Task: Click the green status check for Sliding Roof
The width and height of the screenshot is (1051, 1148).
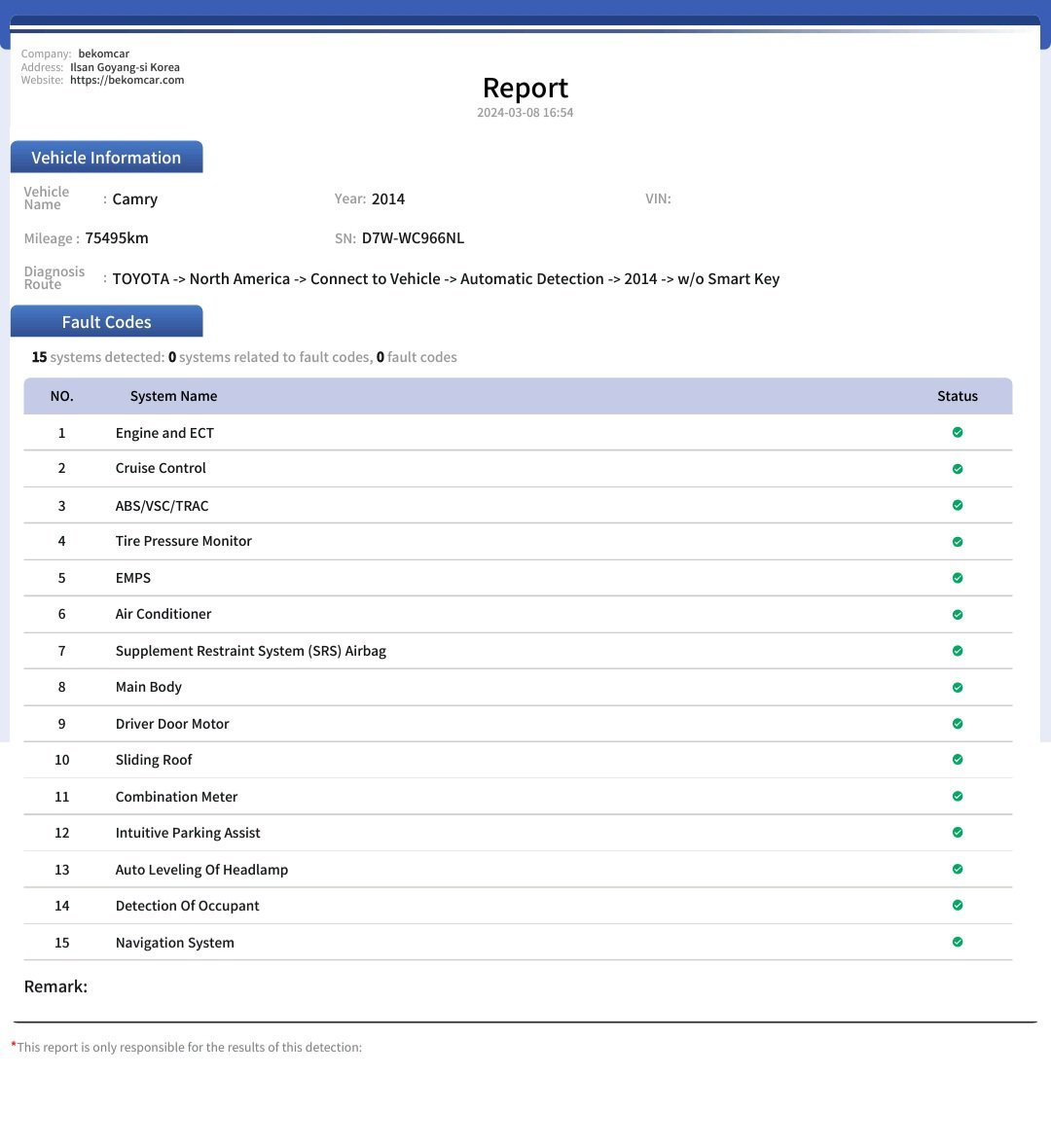Action: click(x=958, y=760)
